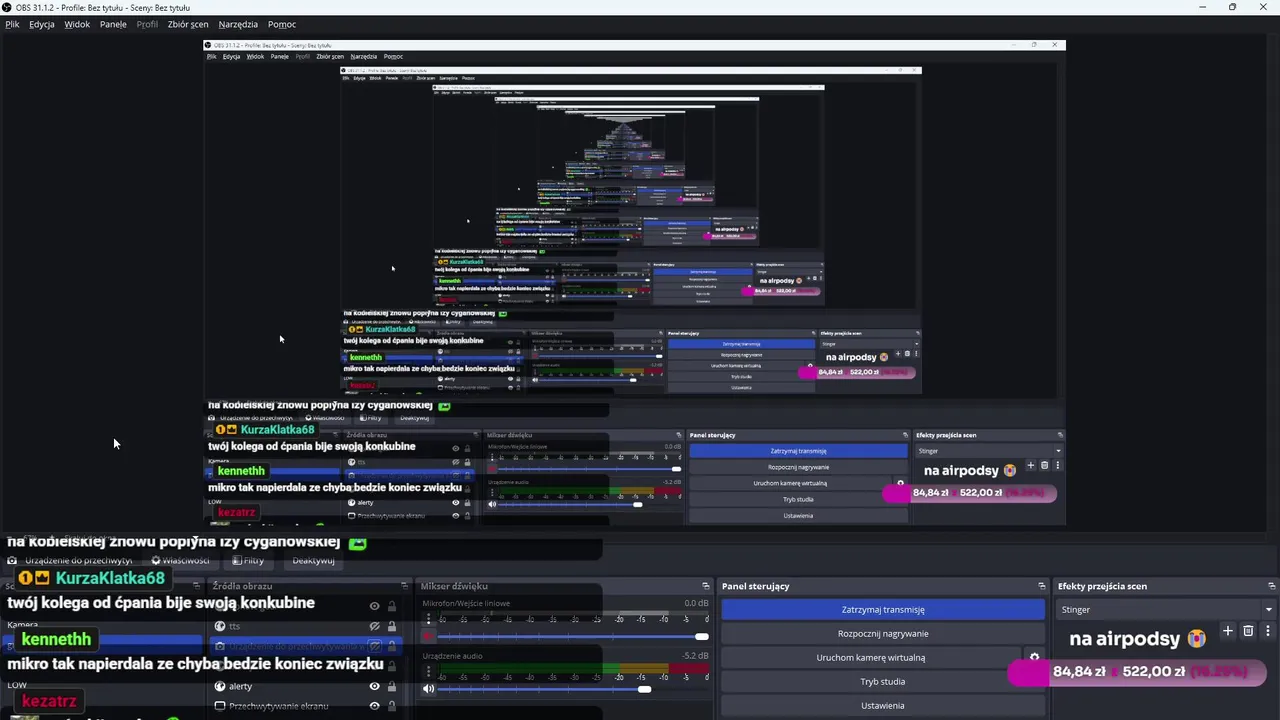The height and width of the screenshot is (720, 1280).
Task: Open the Pomoc menu
Action: 282,24
